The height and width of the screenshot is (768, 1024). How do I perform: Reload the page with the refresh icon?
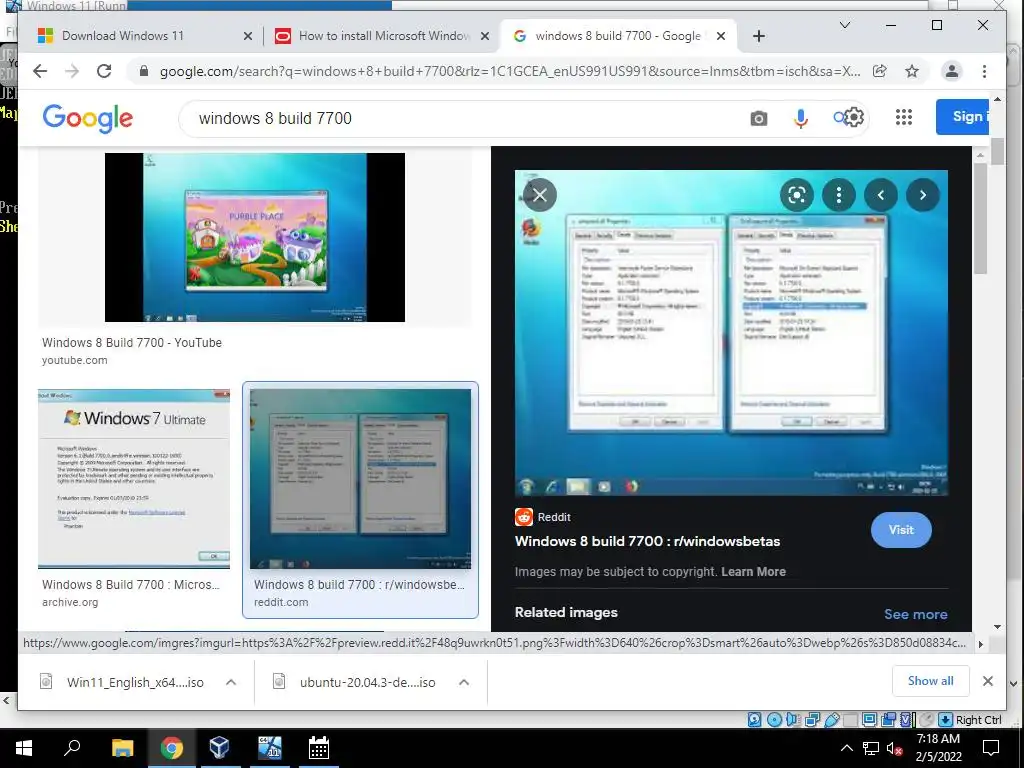[104, 71]
